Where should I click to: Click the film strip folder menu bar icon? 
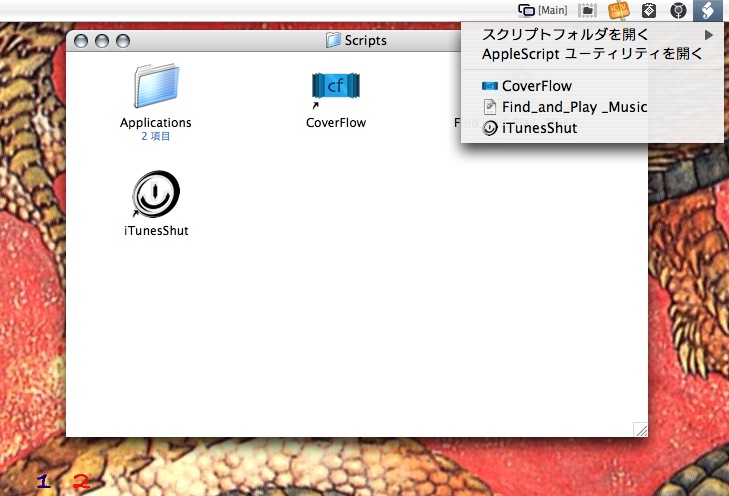588,10
